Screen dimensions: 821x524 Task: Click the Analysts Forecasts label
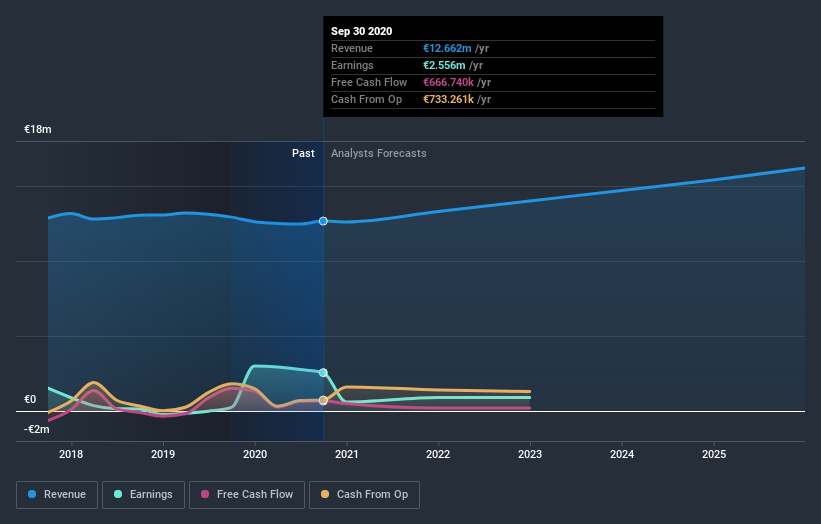click(379, 153)
